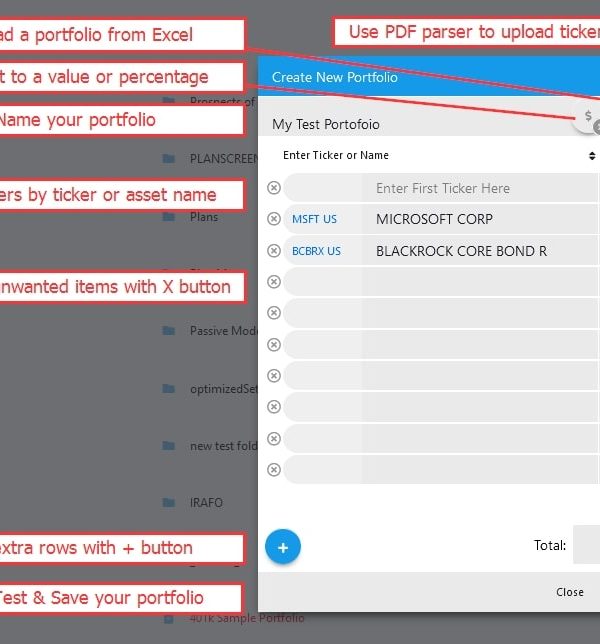Image resolution: width=600 pixels, height=644 pixels.
Task: Open the IRAFO folder icon
Action: (169, 503)
